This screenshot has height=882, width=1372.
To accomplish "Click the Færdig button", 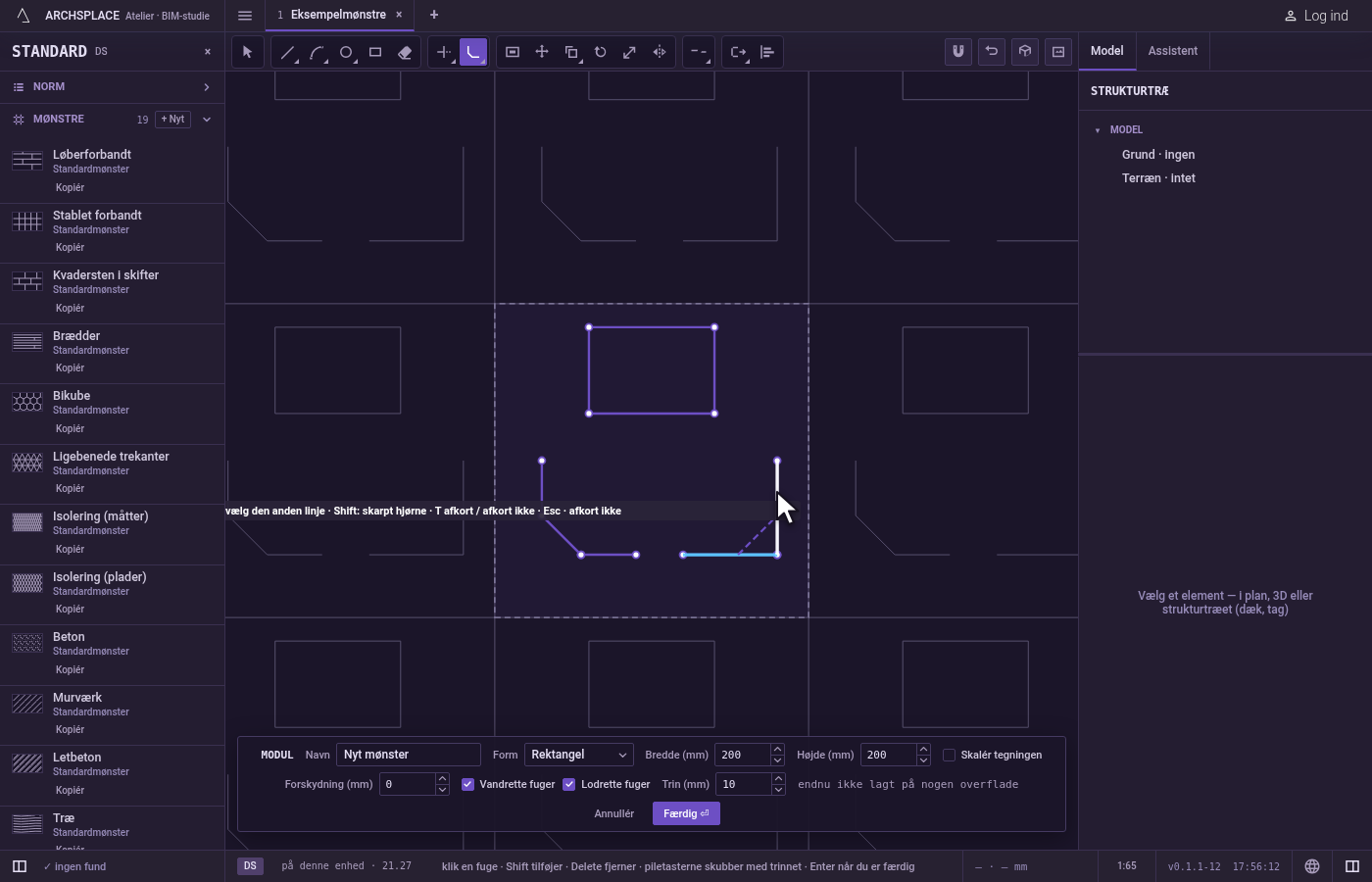I will pyautogui.click(x=686, y=813).
